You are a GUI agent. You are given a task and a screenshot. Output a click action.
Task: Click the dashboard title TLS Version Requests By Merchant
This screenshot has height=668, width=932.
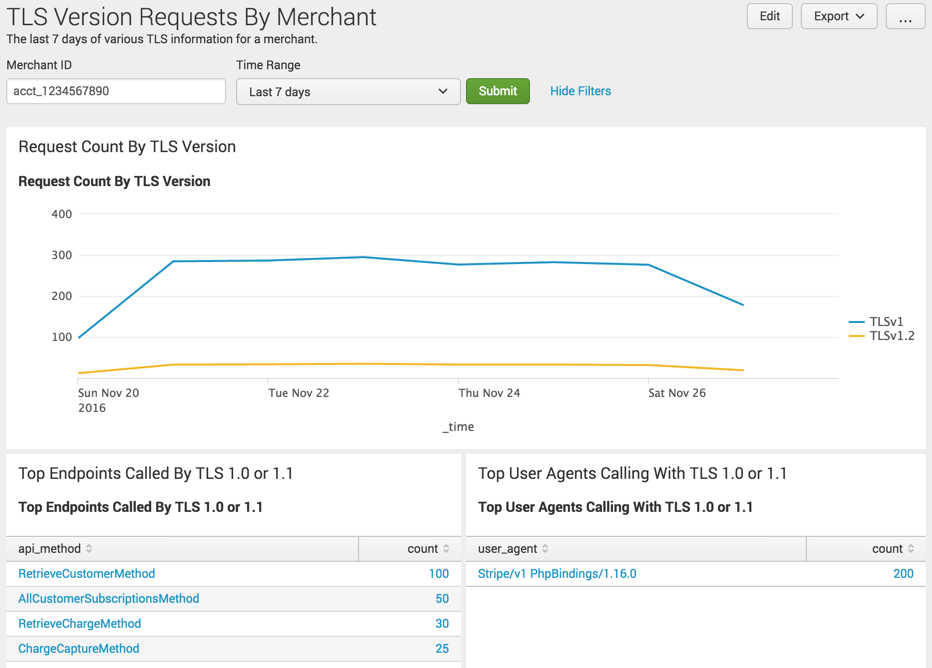click(x=191, y=17)
